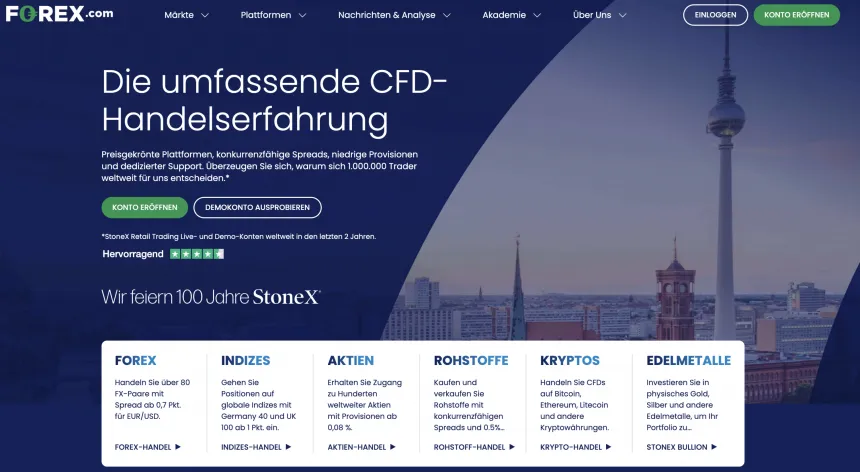Expand the Plattformen chevron

point(302,15)
